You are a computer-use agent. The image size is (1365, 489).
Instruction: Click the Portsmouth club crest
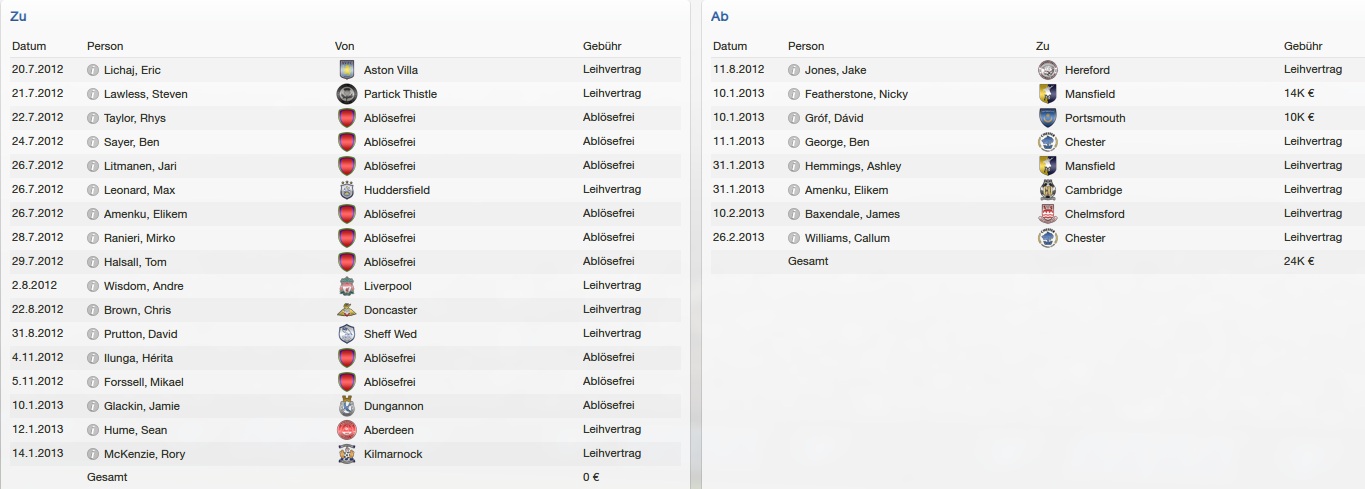coord(1048,118)
